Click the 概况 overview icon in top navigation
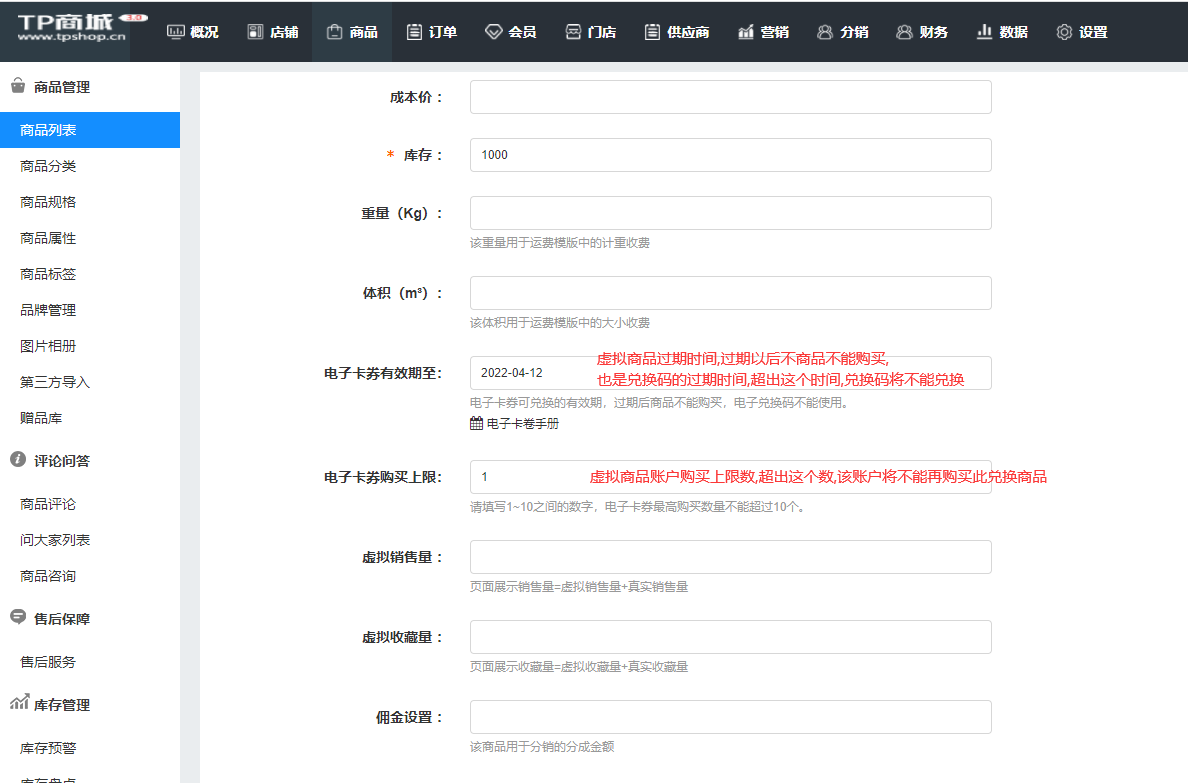 coord(175,32)
